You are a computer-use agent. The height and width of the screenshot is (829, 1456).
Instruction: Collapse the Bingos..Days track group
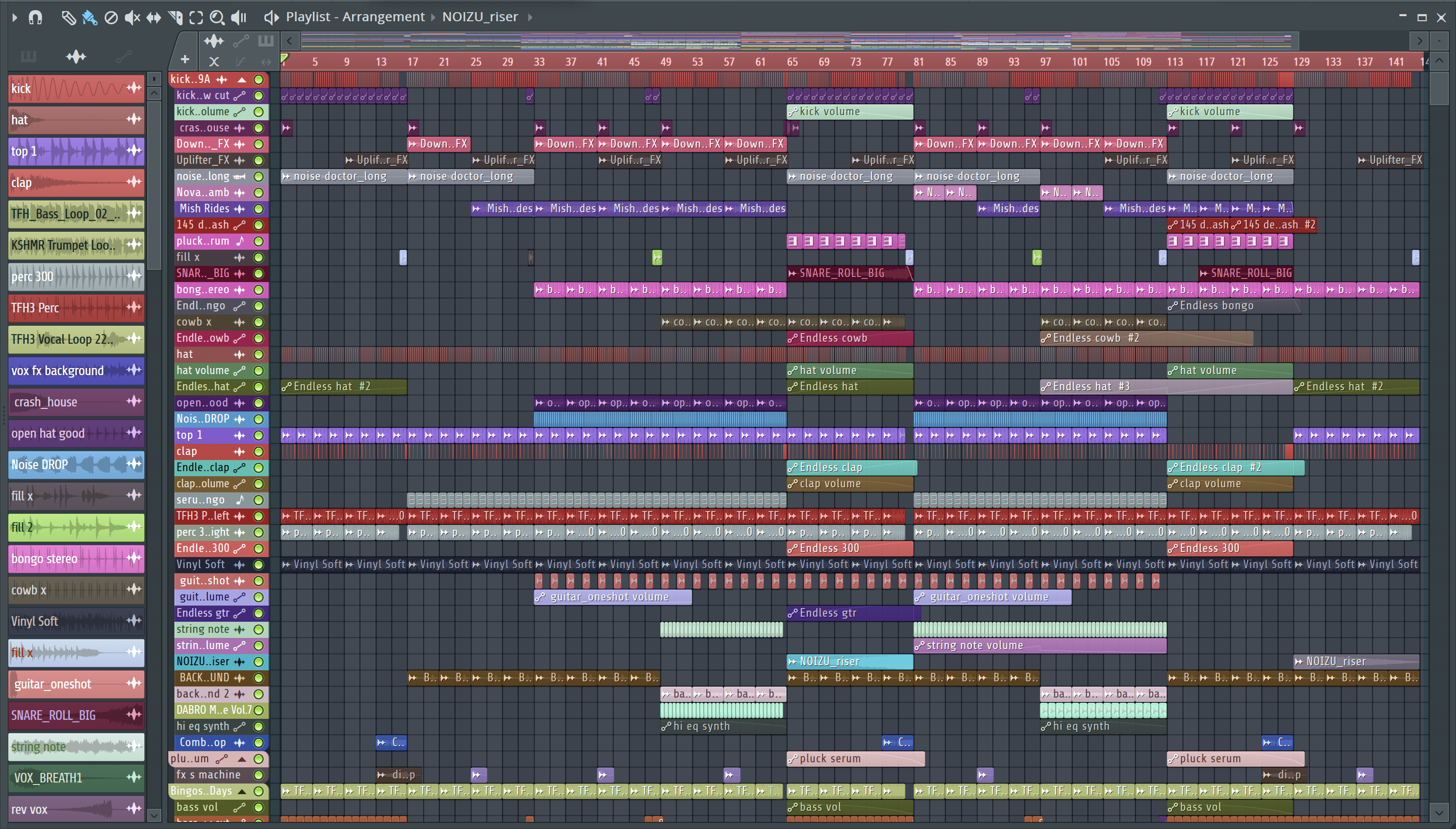(x=242, y=792)
